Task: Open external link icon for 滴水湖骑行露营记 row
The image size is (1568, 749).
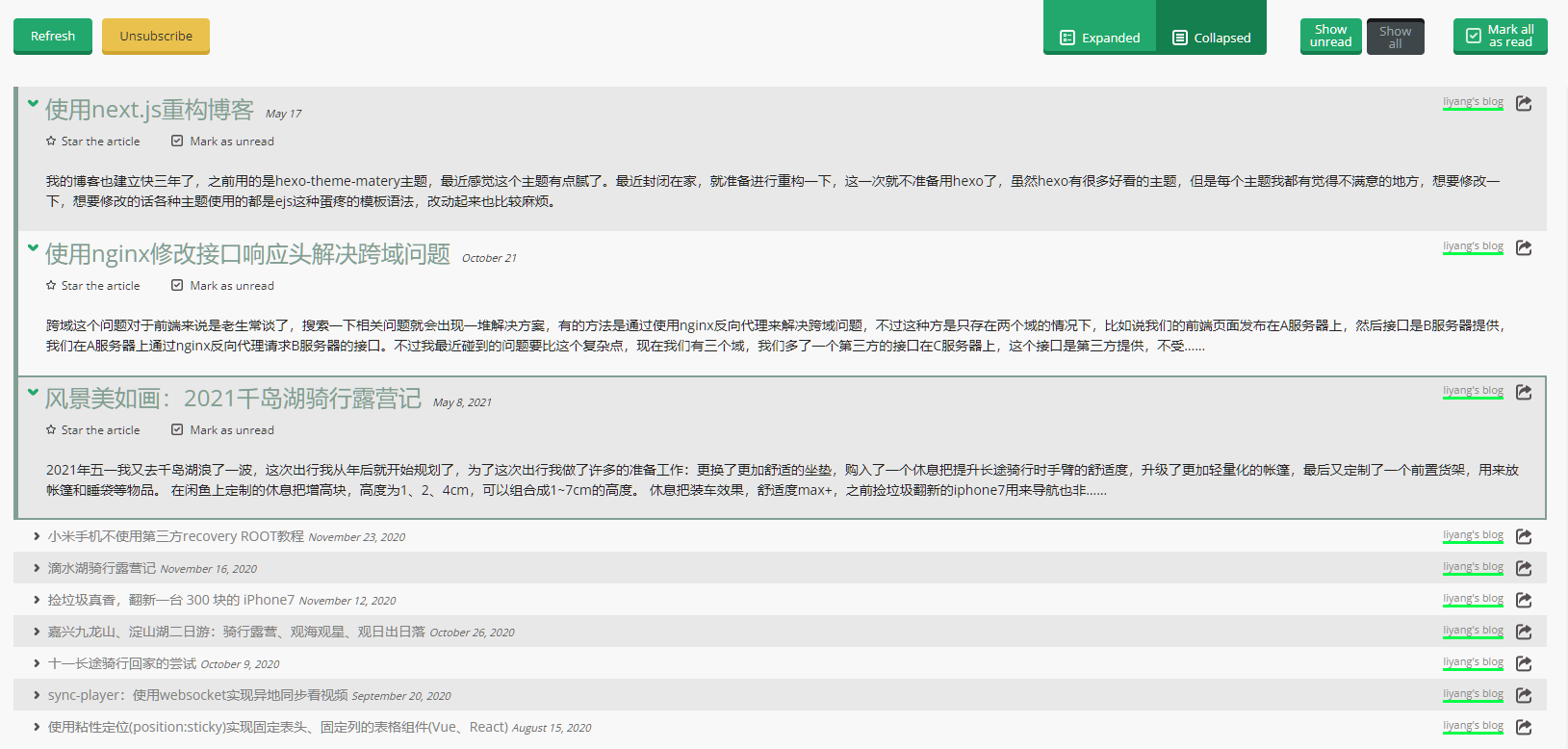Action: tap(1524, 568)
